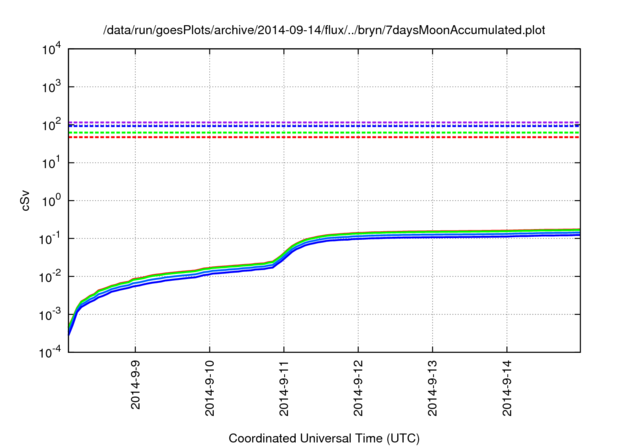640x448 pixels.
Task: Click the 10^-3 y-axis tick label
Action: coord(51,315)
